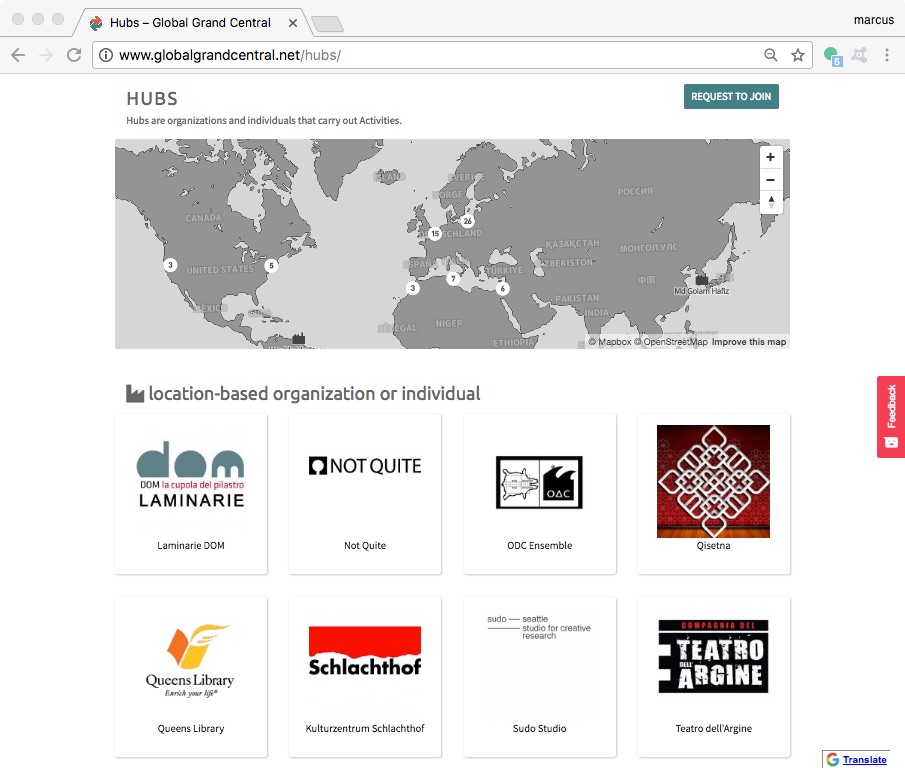Open the OpenStreetMap attribution link
The width and height of the screenshot is (905, 768).
(671, 342)
